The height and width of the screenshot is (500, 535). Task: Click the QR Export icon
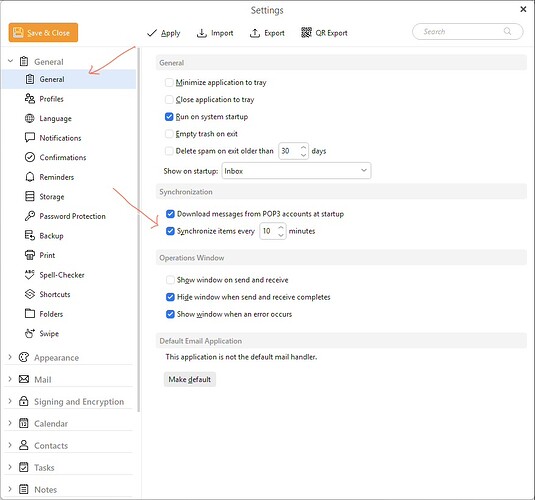(306, 33)
